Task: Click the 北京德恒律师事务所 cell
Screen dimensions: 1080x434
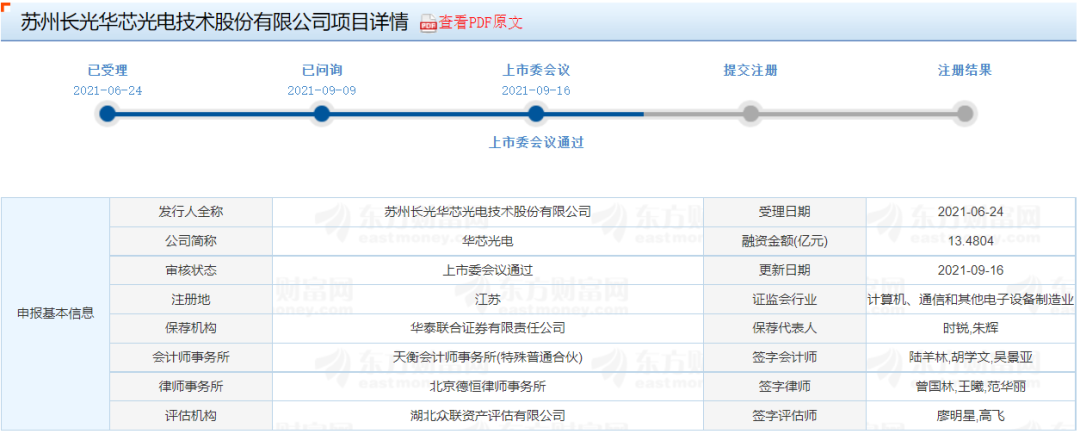Action: coord(488,386)
